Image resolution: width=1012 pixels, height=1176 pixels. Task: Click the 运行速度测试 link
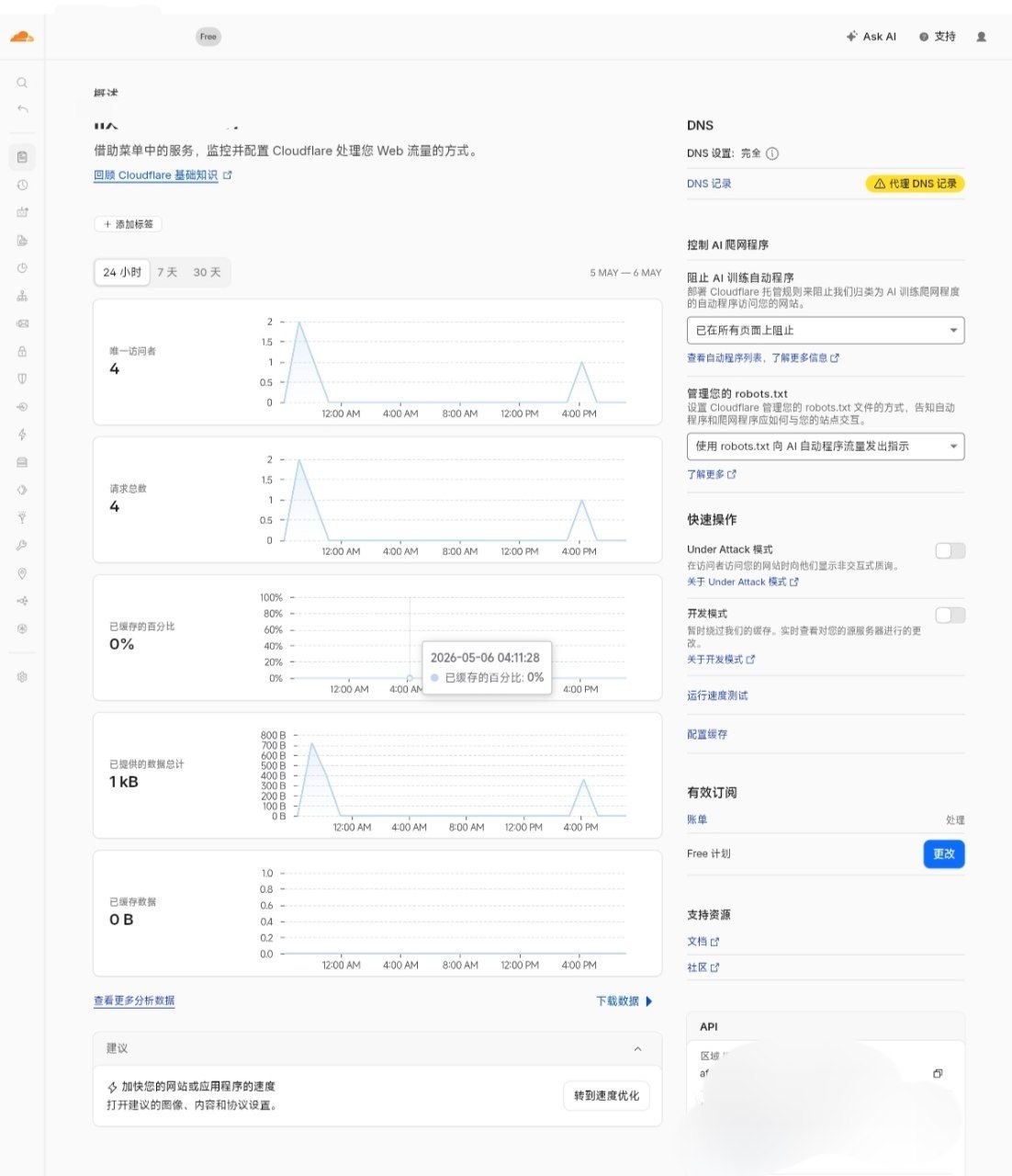coord(717,695)
